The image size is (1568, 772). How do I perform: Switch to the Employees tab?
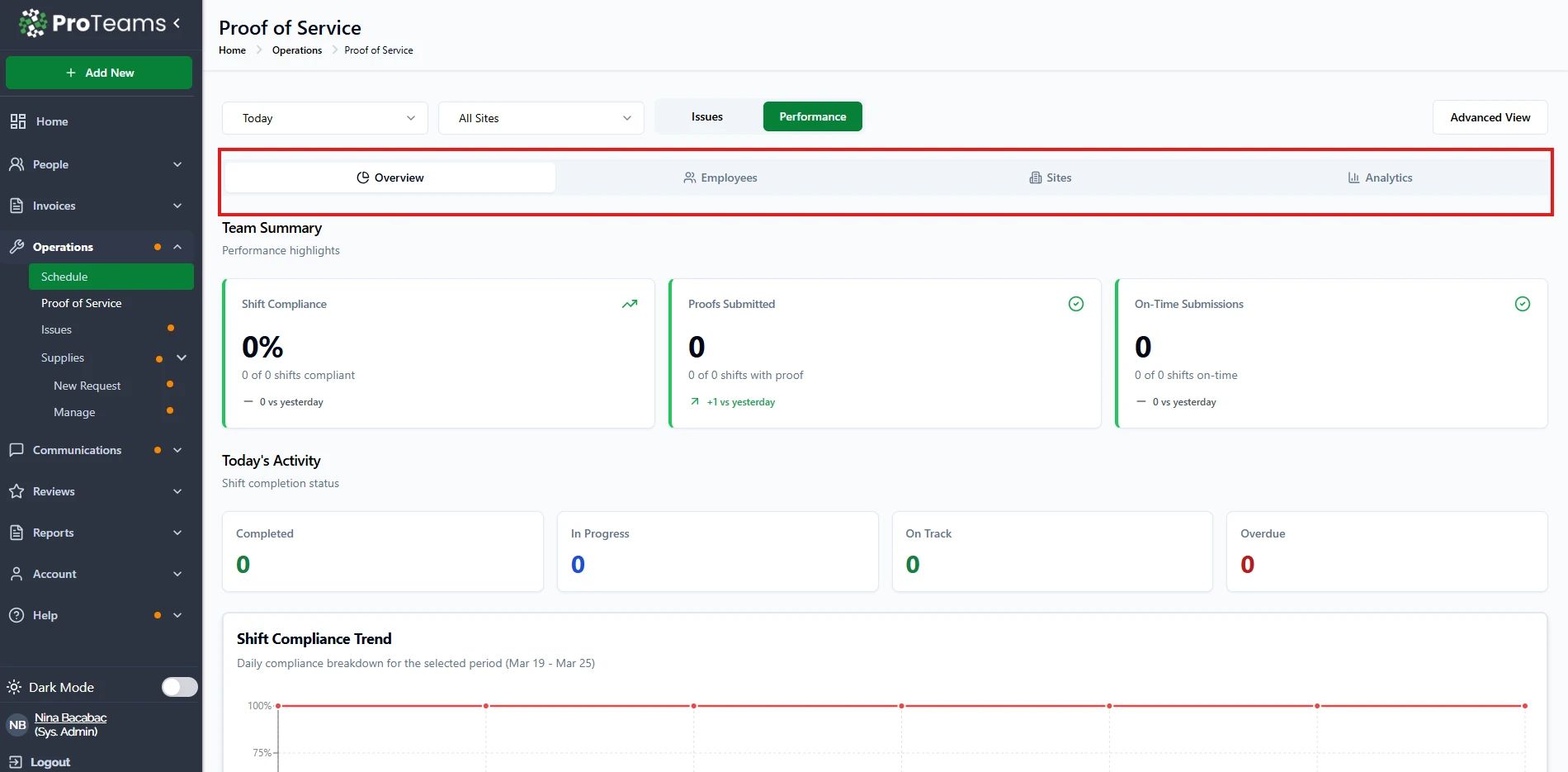point(720,178)
